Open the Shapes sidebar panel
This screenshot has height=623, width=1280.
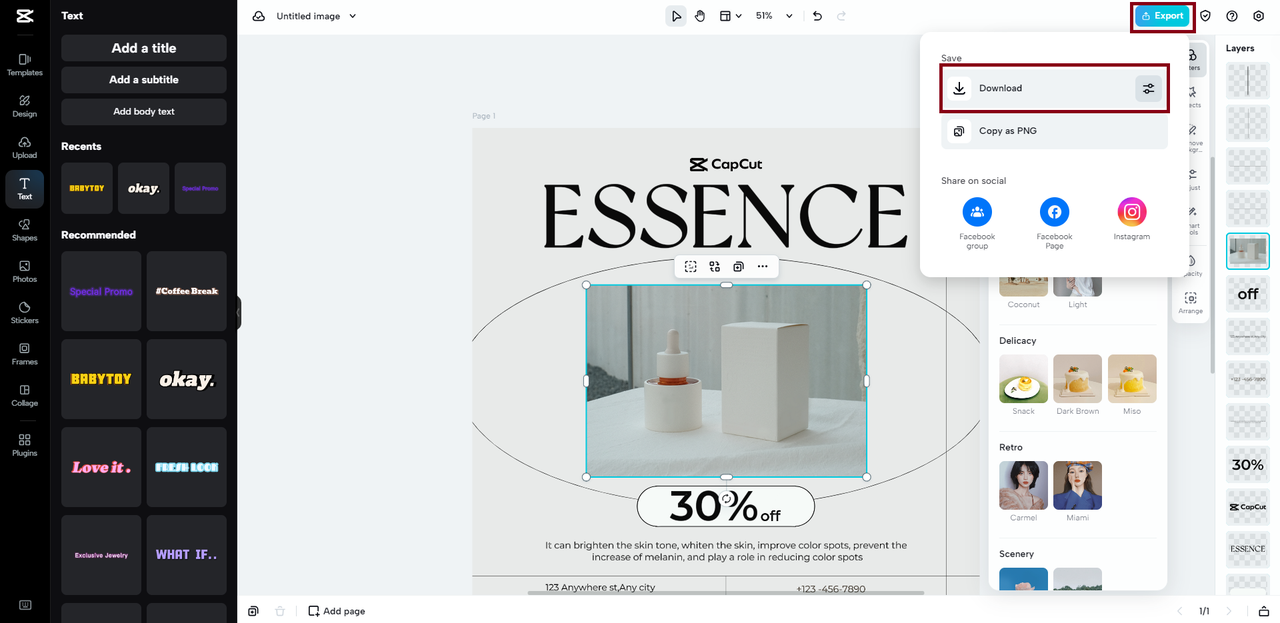point(24,230)
